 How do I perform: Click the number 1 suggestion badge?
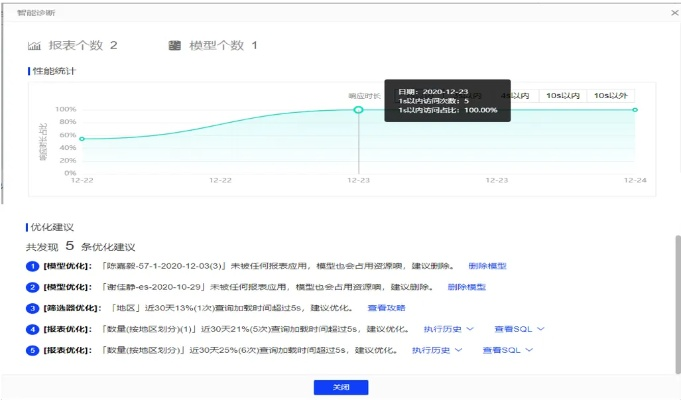[x=33, y=266]
